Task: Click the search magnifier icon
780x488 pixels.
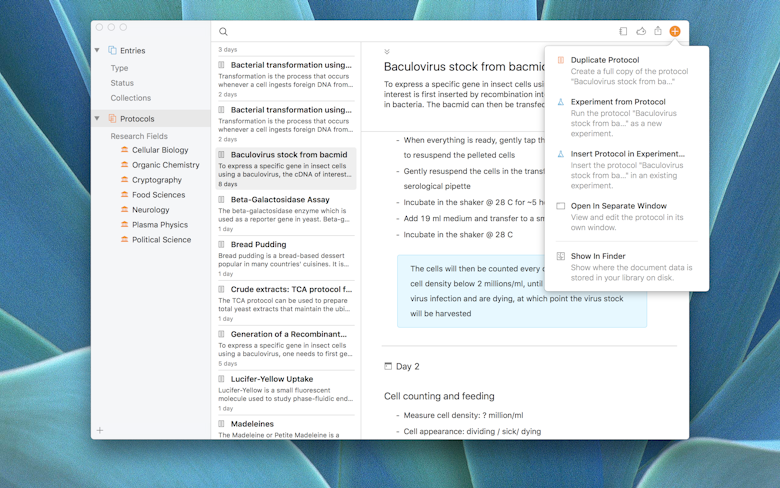Action: click(223, 31)
